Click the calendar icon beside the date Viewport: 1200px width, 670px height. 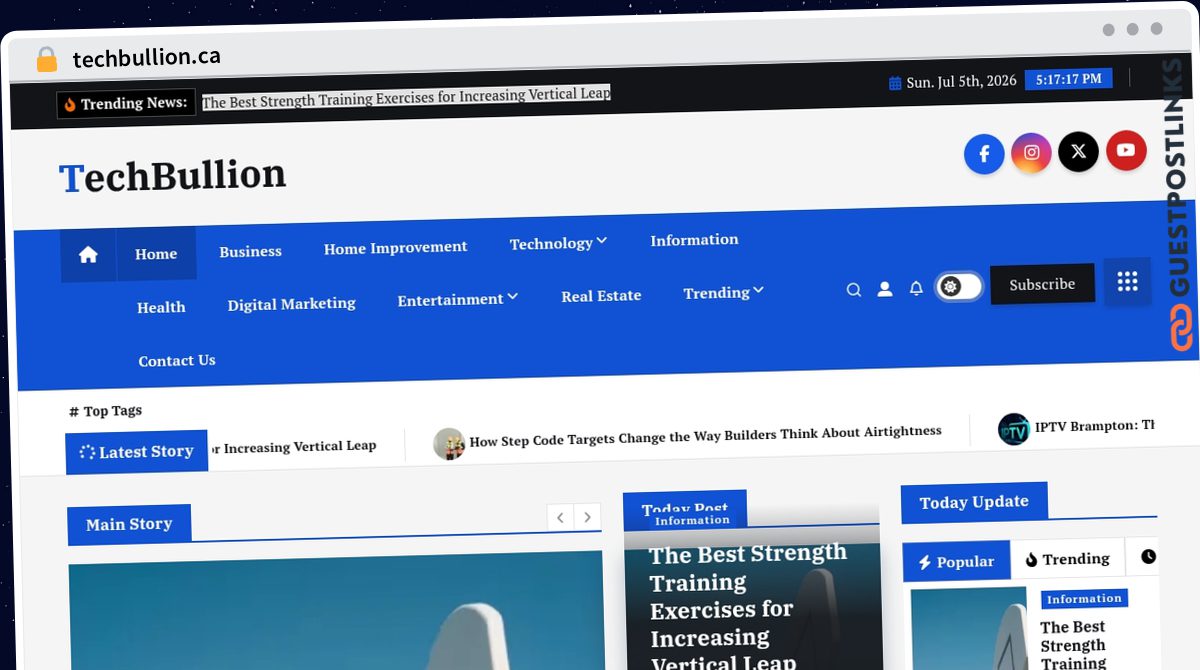(895, 83)
